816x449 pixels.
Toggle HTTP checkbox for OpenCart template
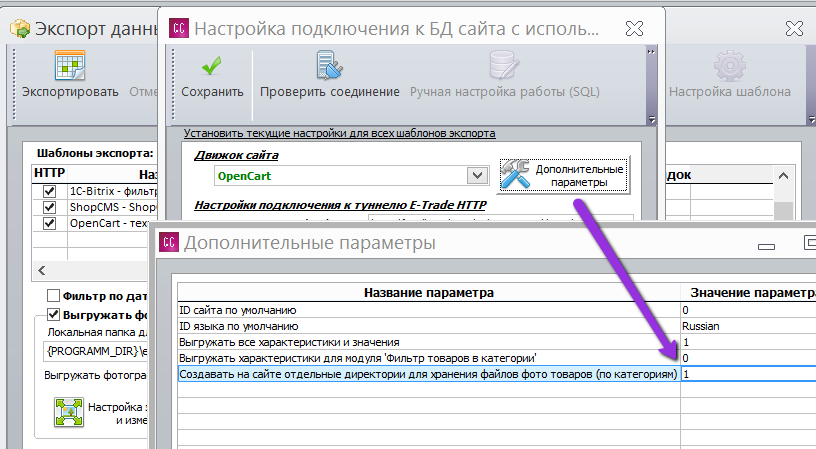[49, 223]
